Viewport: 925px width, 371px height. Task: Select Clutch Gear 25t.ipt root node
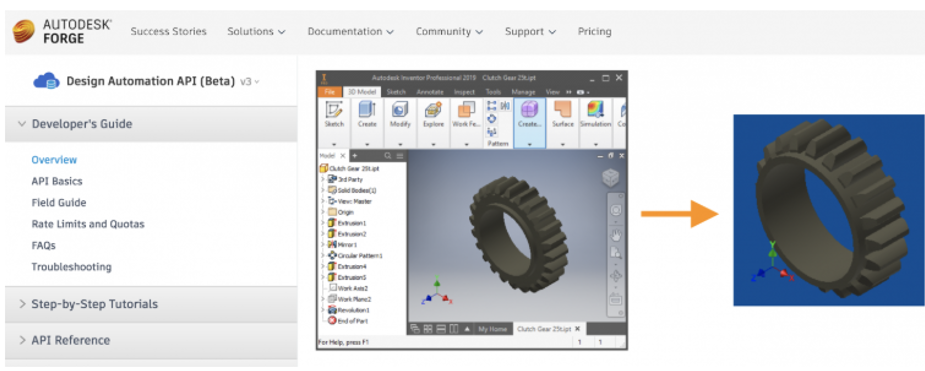click(x=354, y=169)
